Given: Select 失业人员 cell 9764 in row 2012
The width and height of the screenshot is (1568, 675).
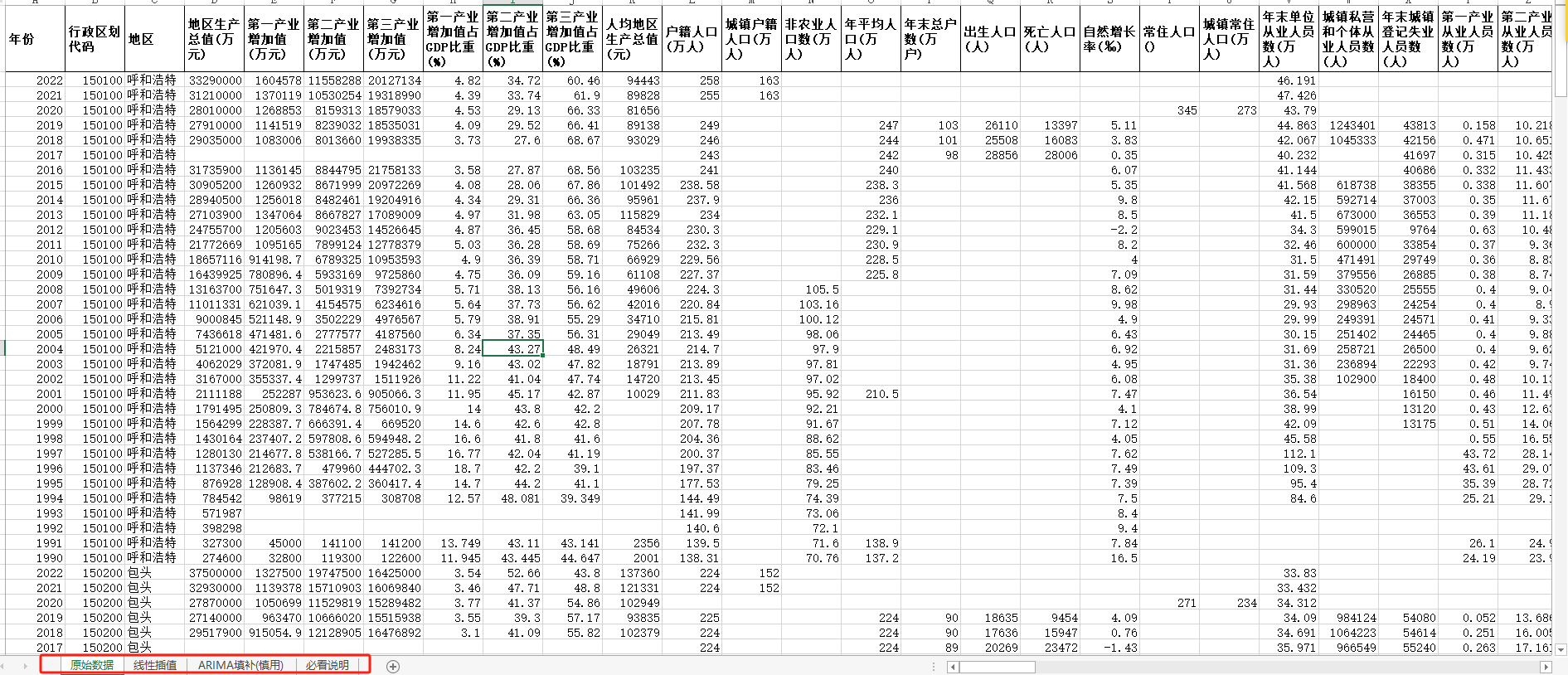Looking at the screenshot, I should click(x=1408, y=230).
